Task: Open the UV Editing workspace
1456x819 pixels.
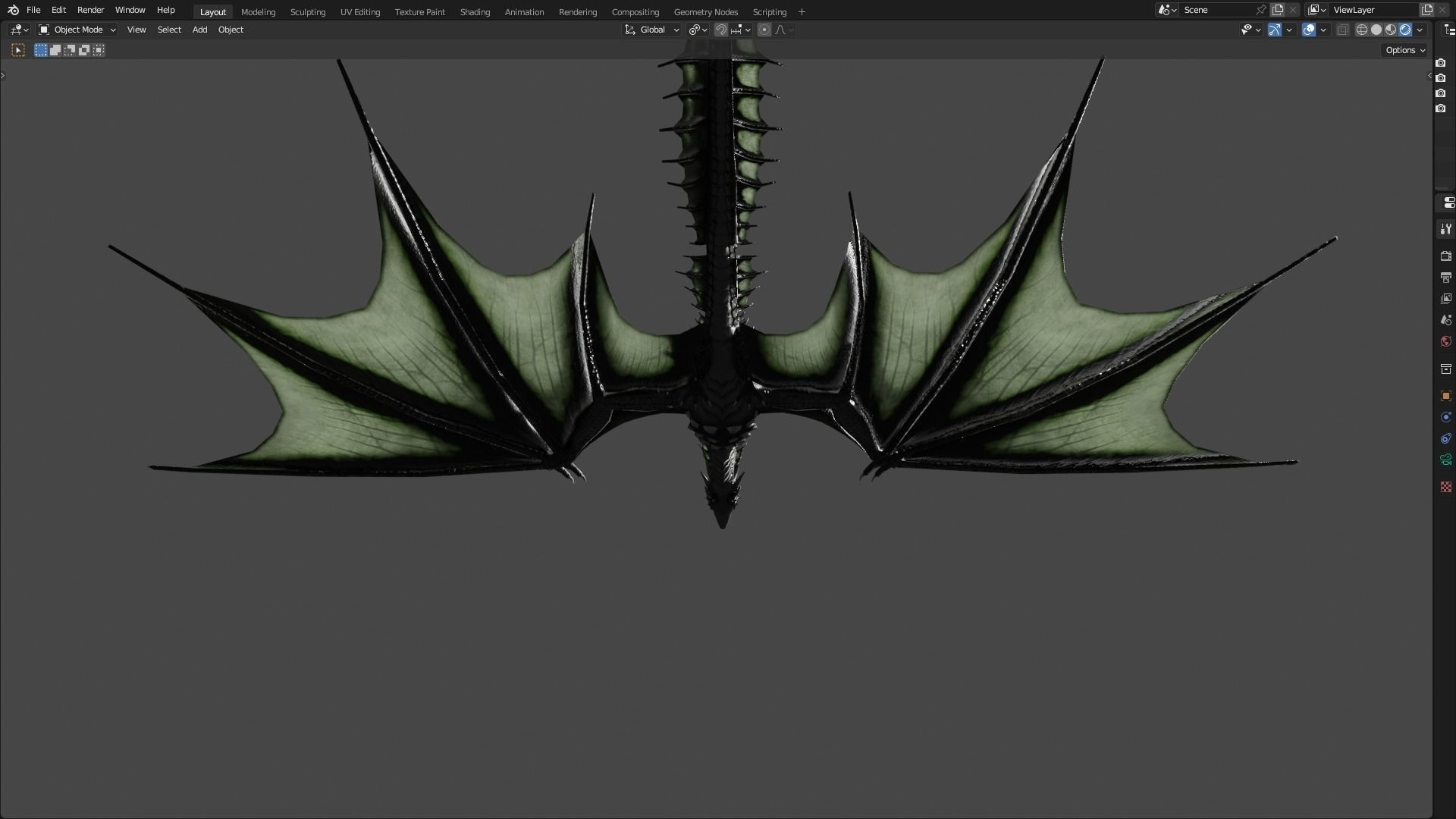Action: coord(359,11)
